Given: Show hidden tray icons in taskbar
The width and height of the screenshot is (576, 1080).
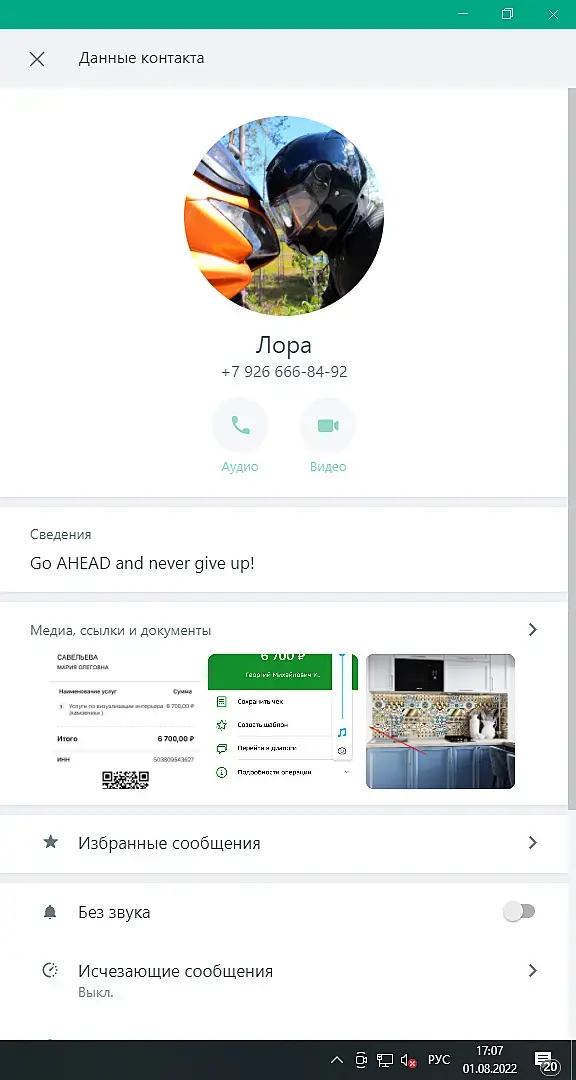Looking at the screenshot, I should tap(337, 1059).
